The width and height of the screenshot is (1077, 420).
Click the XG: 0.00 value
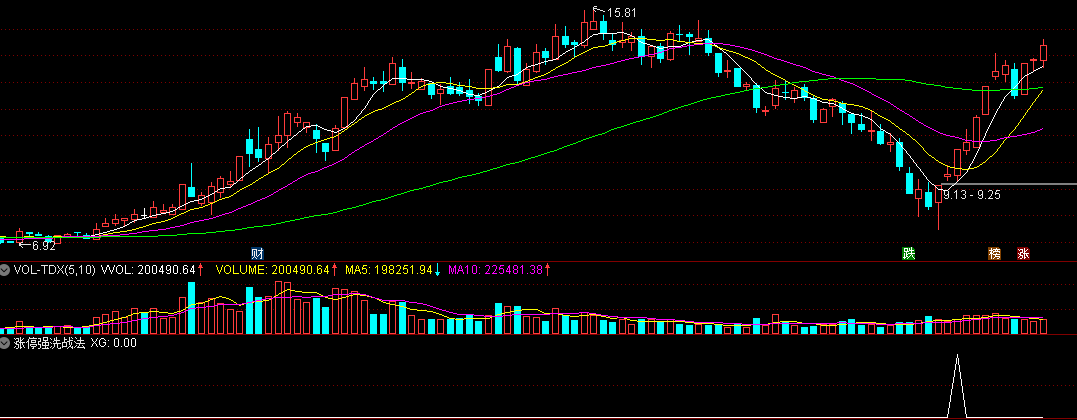coord(113,343)
